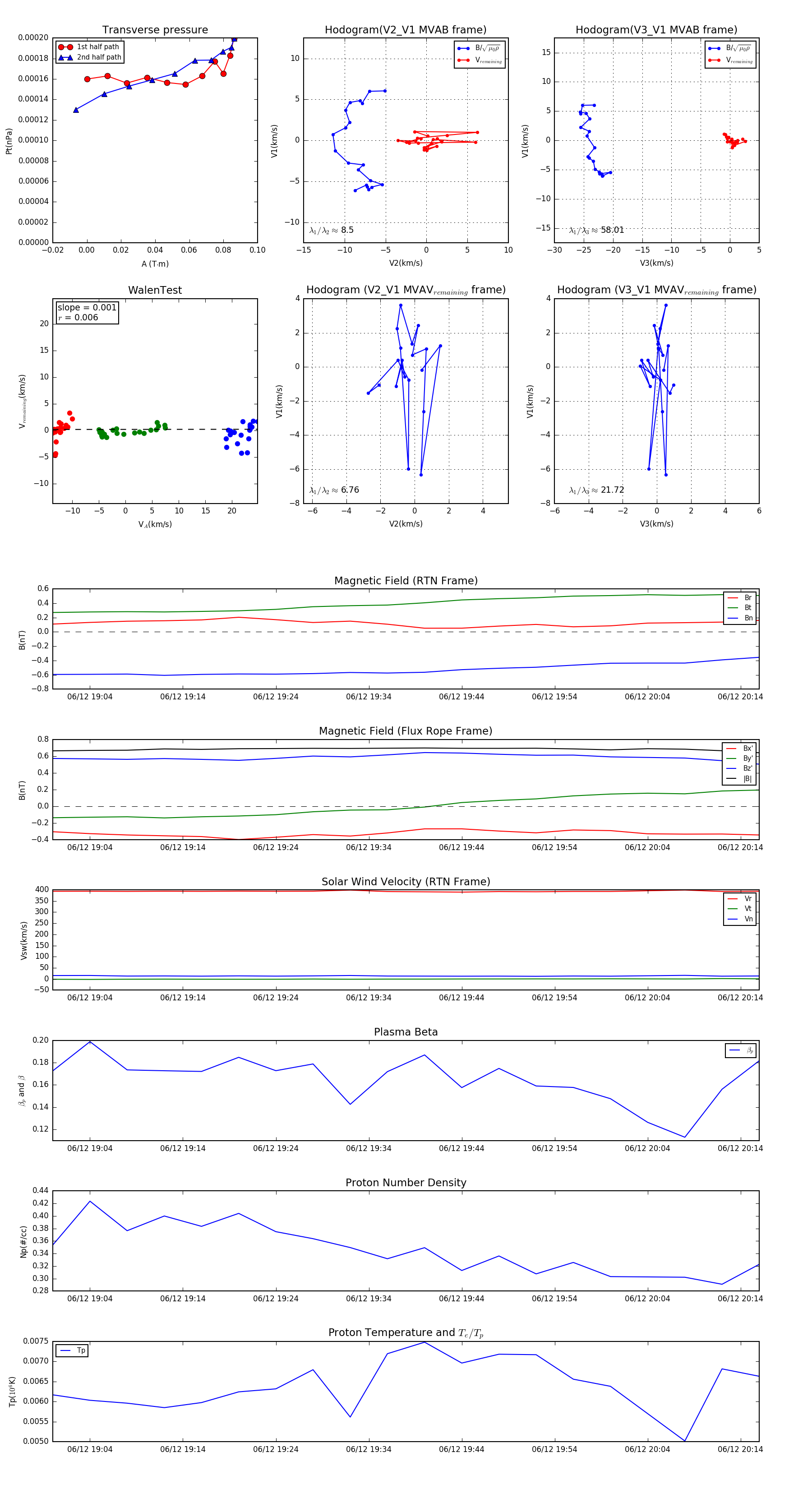Image resolution: width=812 pixels, height=1489 pixels.
Task: Click the 'slope = 0.001' annotation
Action: coord(87,308)
